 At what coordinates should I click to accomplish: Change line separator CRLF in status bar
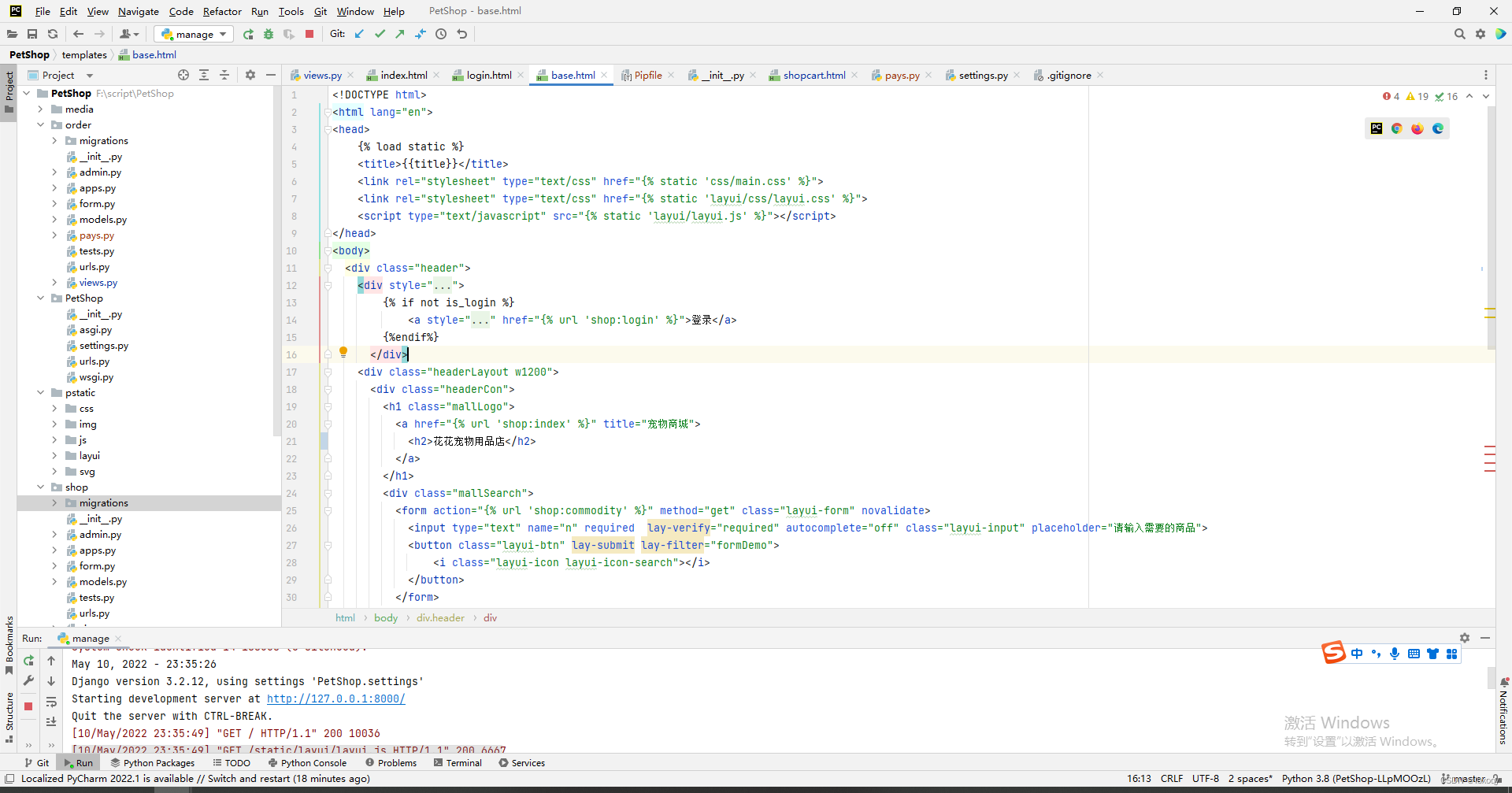[1171, 778]
